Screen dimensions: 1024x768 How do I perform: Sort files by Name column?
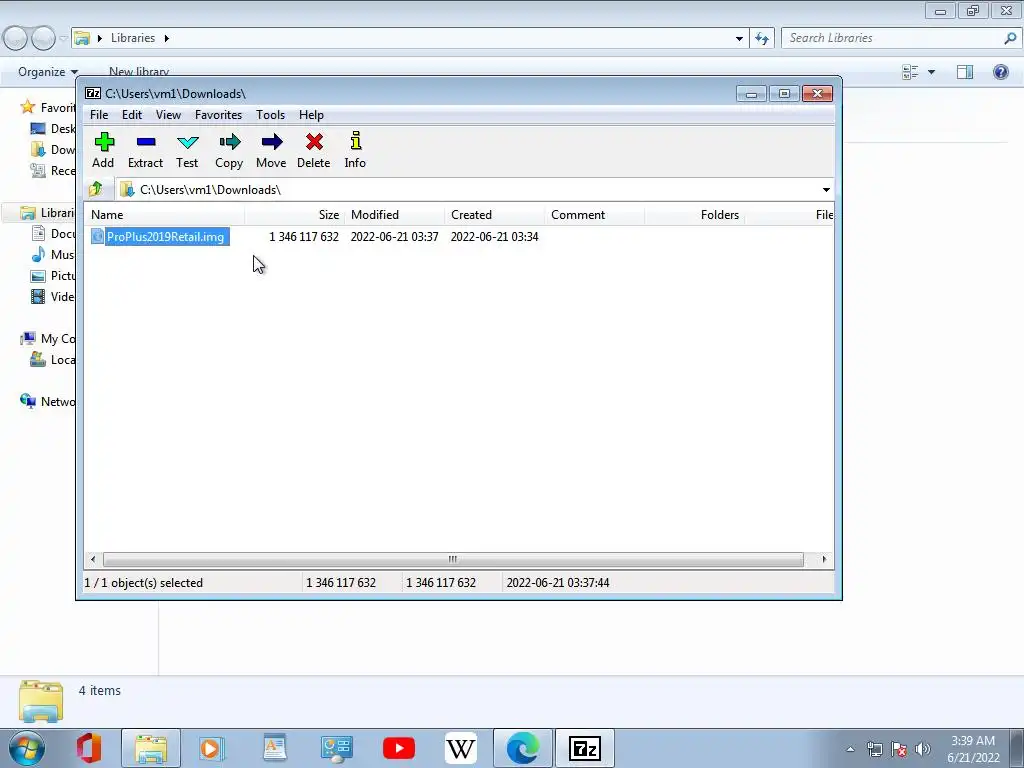[164, 215]
